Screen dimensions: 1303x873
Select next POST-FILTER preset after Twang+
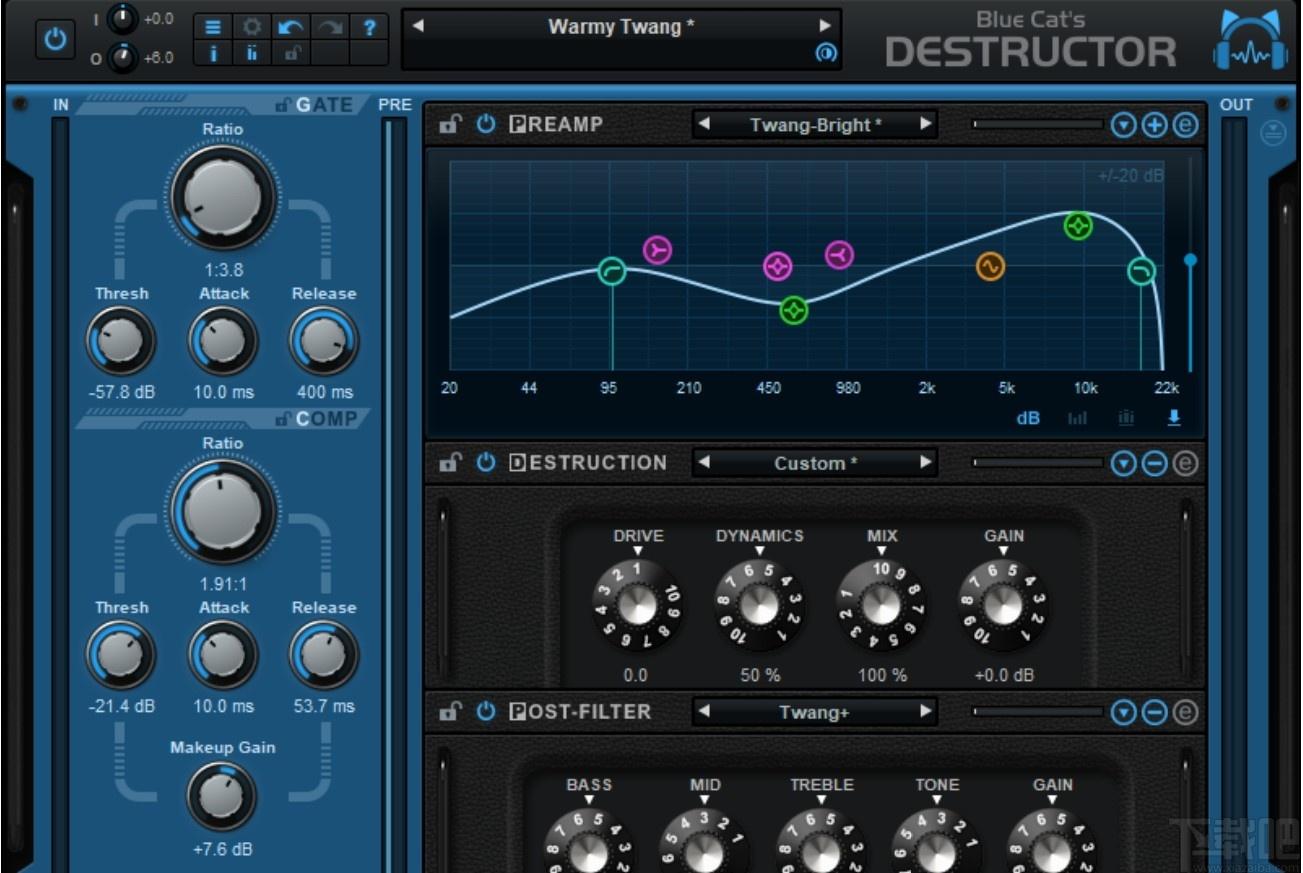pyautogui.click(x=925, y=712)
